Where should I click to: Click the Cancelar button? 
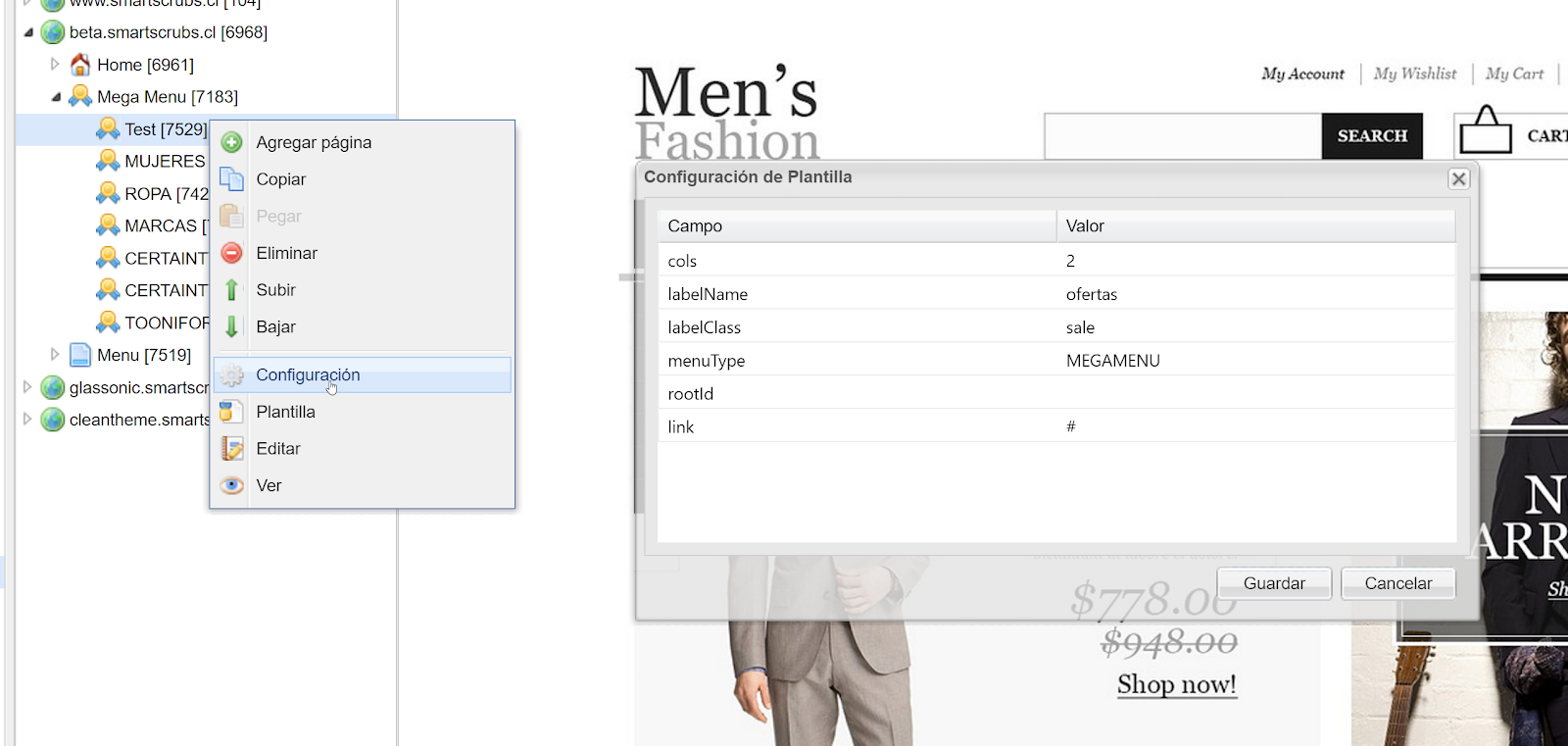(x=1398, y=583)
